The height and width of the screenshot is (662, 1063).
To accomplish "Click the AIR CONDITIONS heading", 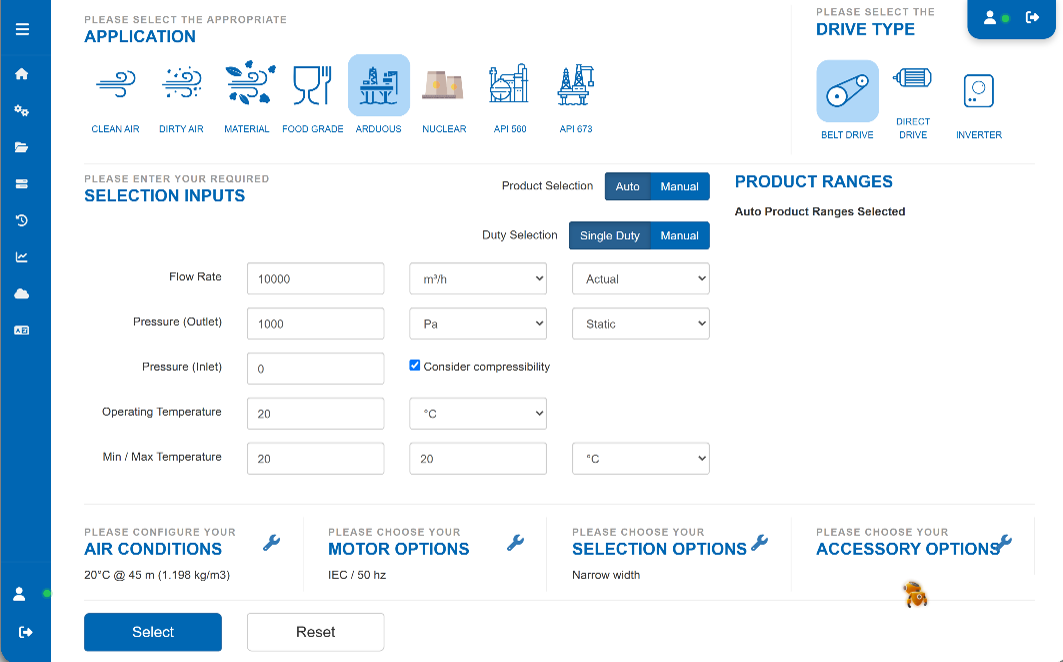I will 153,549.
